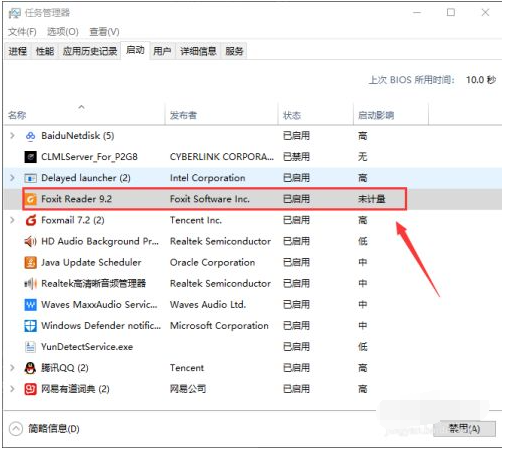Screen dimensions: 514x449
Task: Collapse to 简略信息 view
Action: [44, 429]
